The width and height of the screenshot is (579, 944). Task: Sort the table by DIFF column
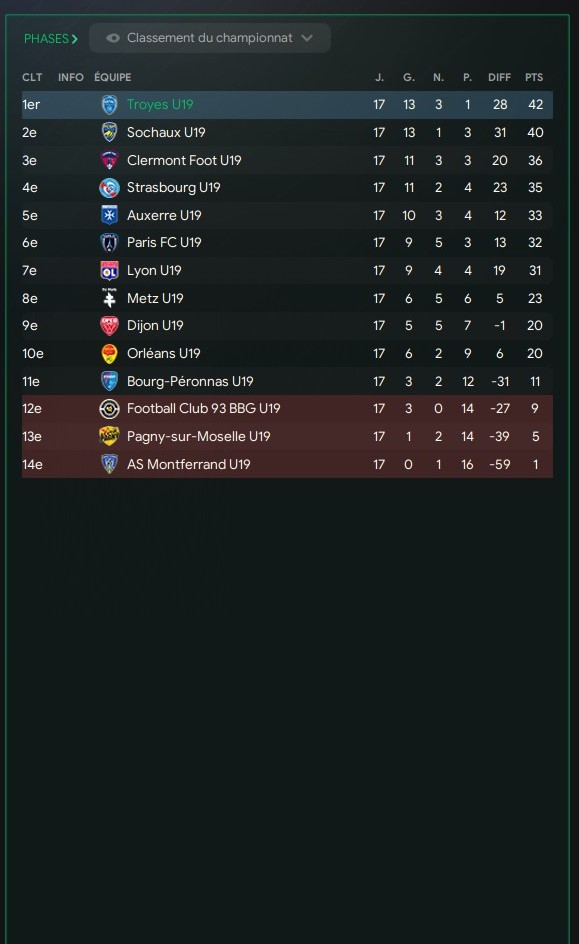[x=500, y=77]
